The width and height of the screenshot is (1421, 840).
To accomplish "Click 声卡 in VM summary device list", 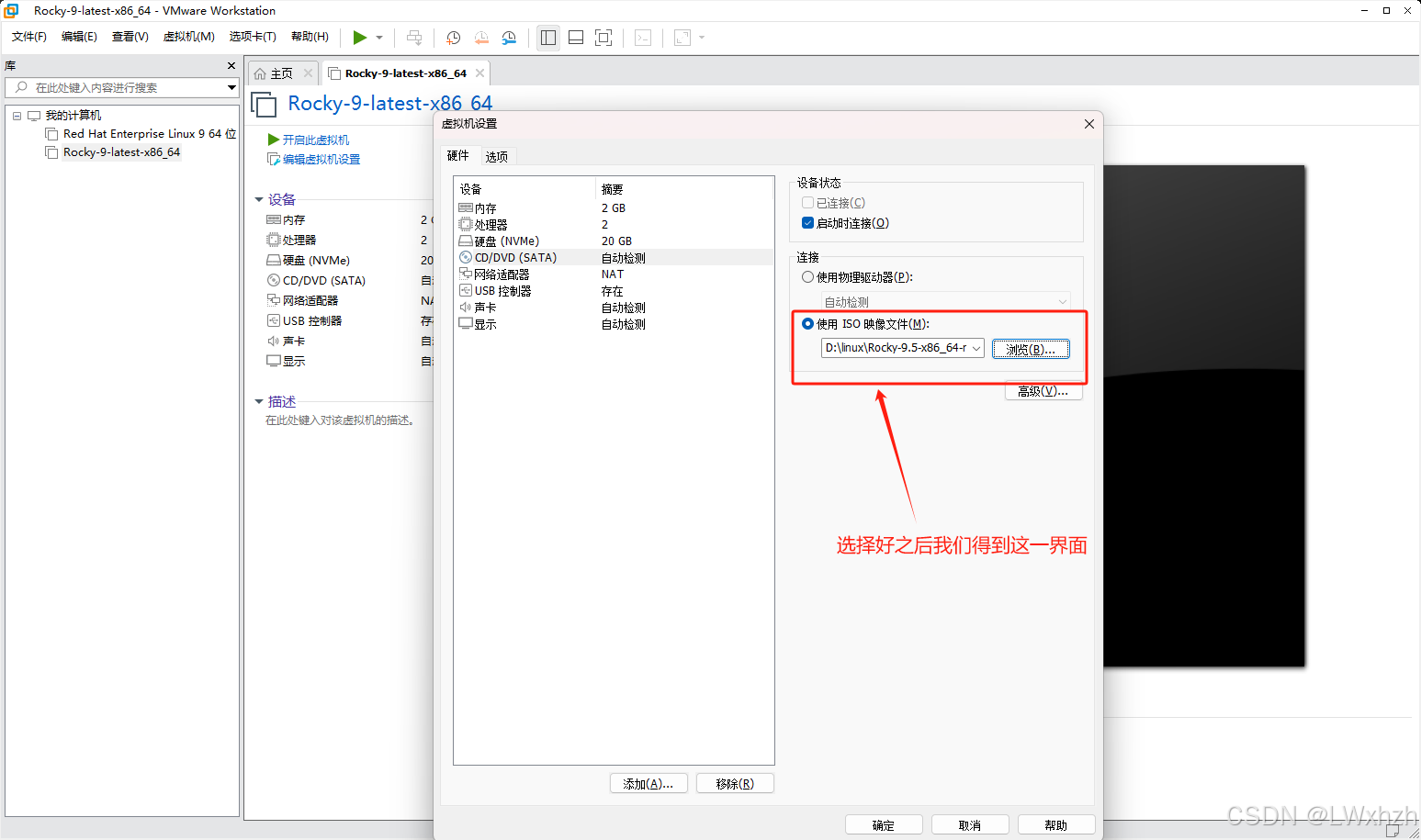I will [x=286, y=342].
